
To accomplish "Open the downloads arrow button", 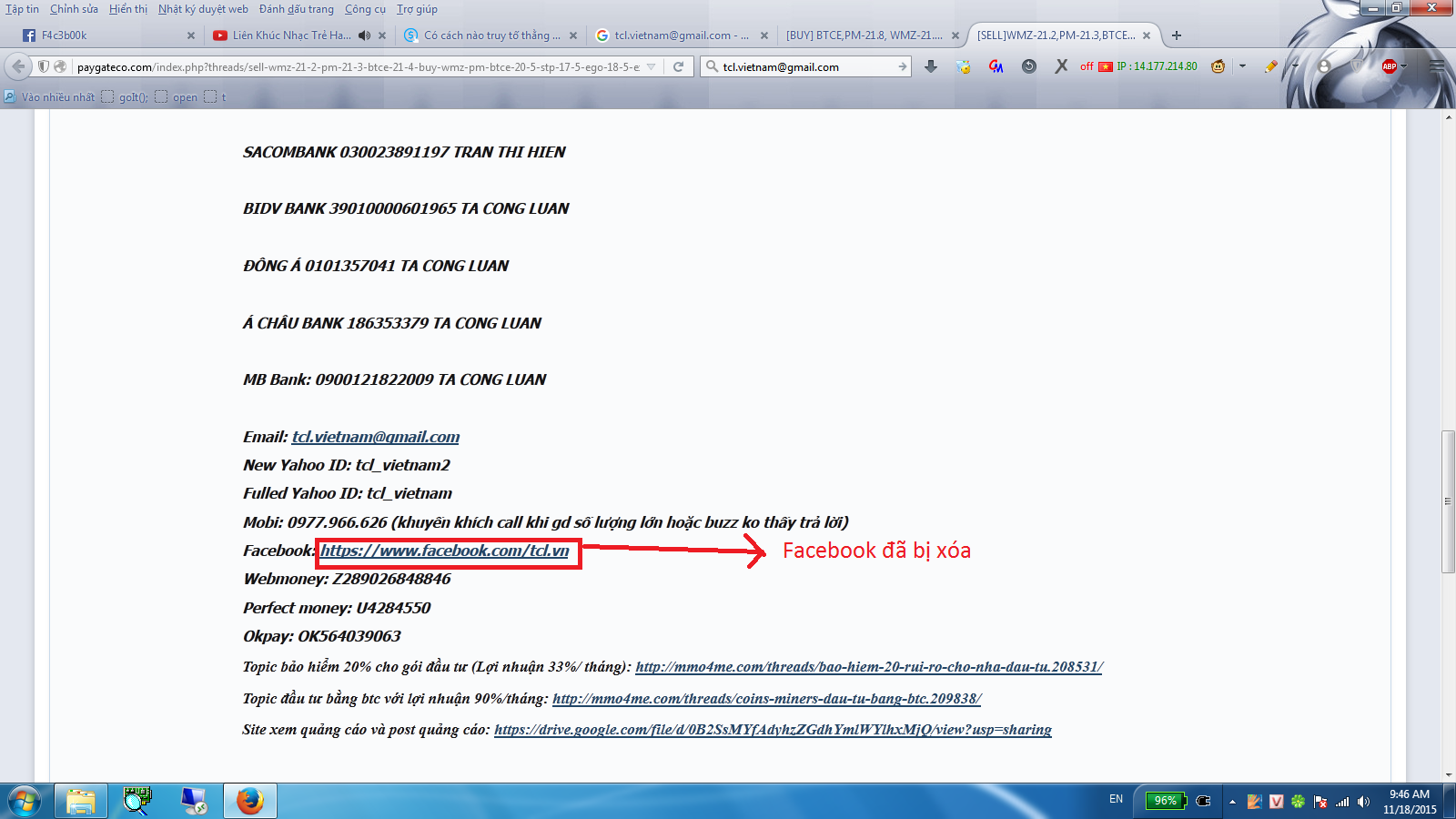I will [x=931, y=66].
